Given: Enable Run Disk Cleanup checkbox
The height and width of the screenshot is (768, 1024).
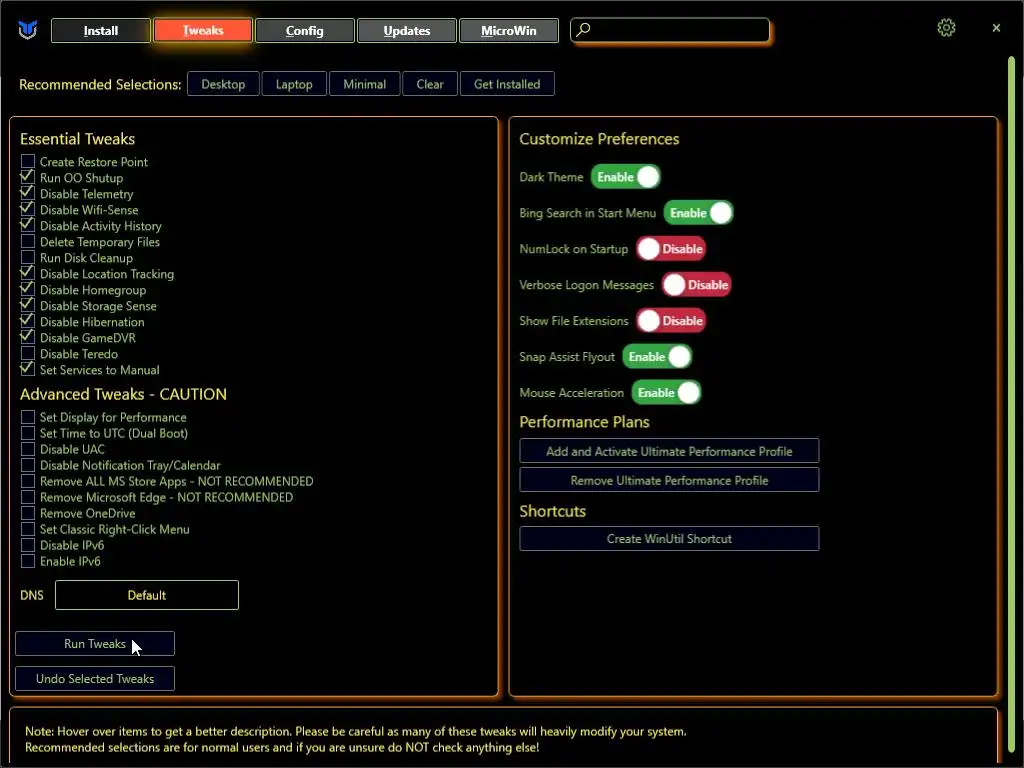Looking at the screenshot, I should (27, 257).
